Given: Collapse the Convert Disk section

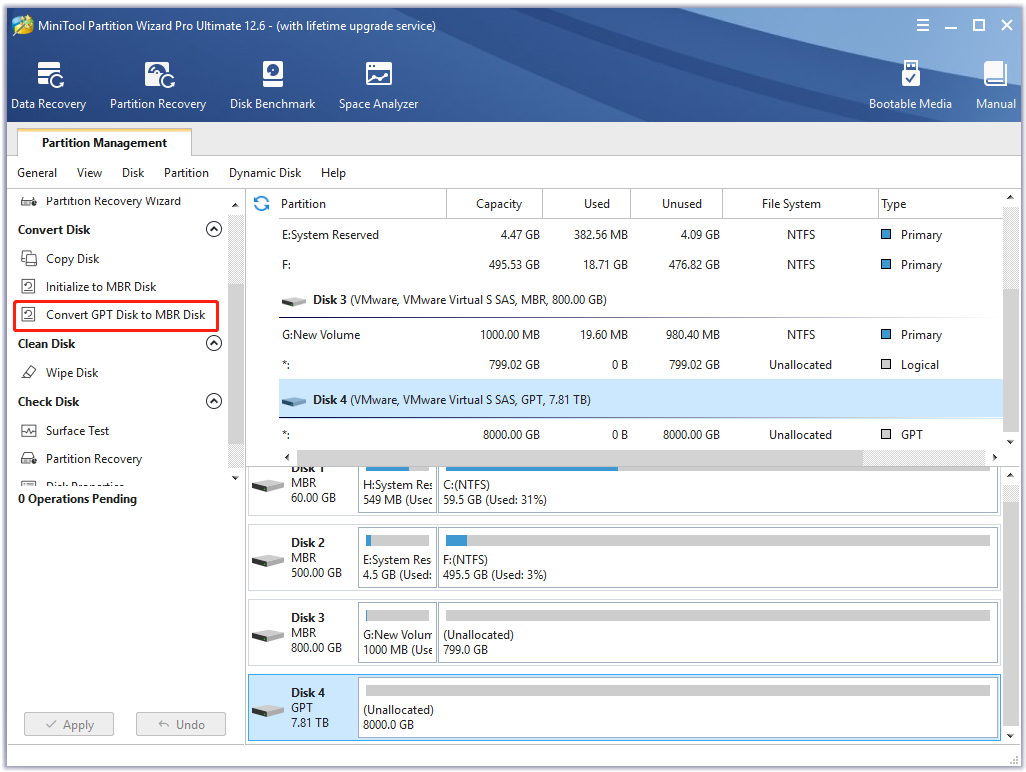Looking at the screenshot, I should pos(214,229).
